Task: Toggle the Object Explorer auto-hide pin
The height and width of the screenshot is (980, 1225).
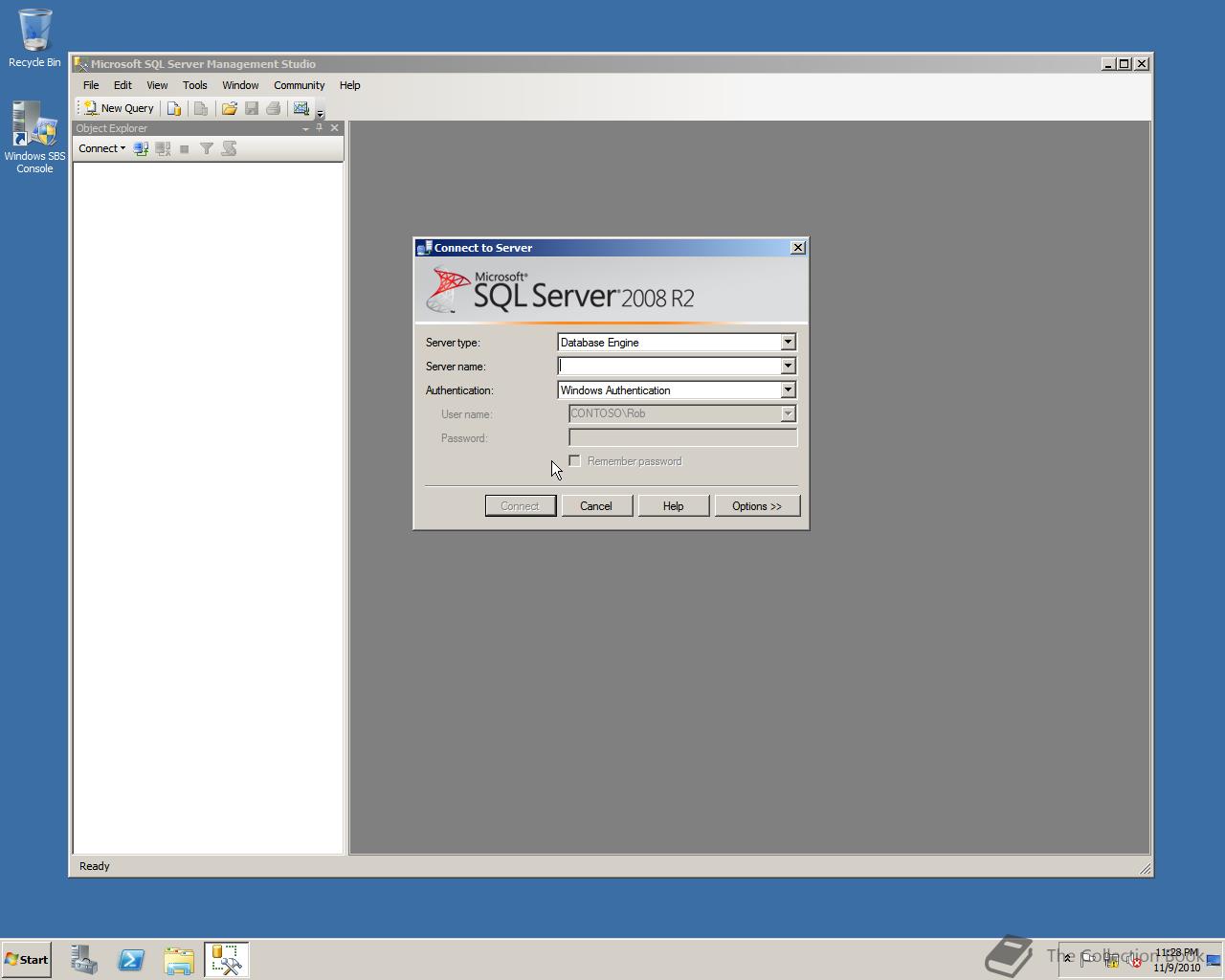Action: pos(320,128)
